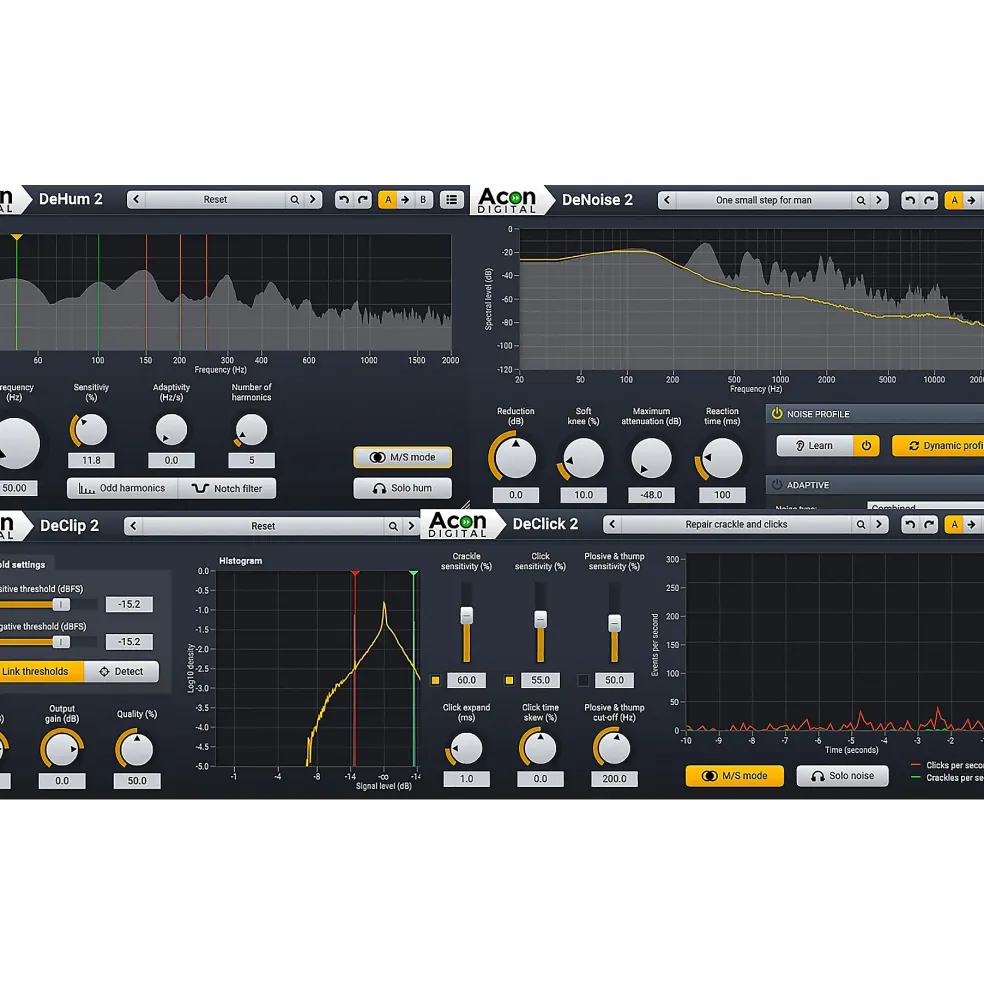Viewport: 984px width, 985px height.
Task: Toggle Solo noise in DeClick 2
Action: point(843,776)
